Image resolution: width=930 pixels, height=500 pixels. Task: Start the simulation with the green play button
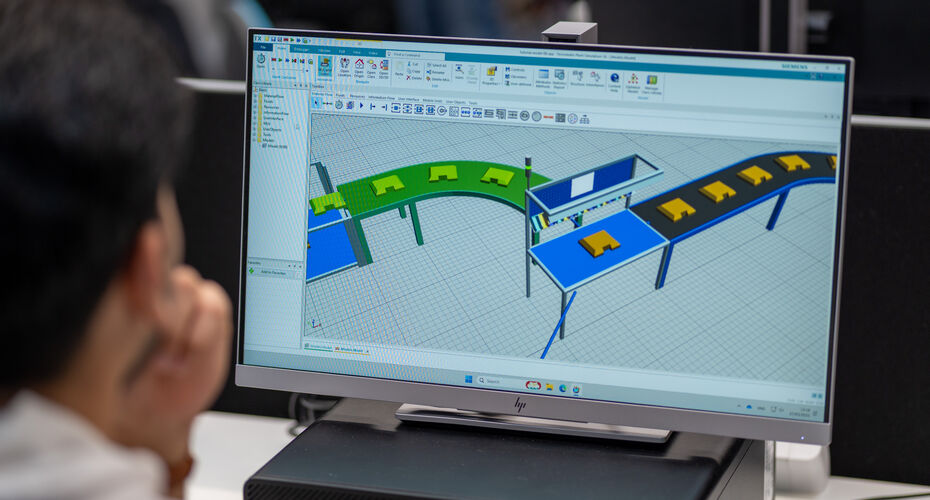pos(280,59)
